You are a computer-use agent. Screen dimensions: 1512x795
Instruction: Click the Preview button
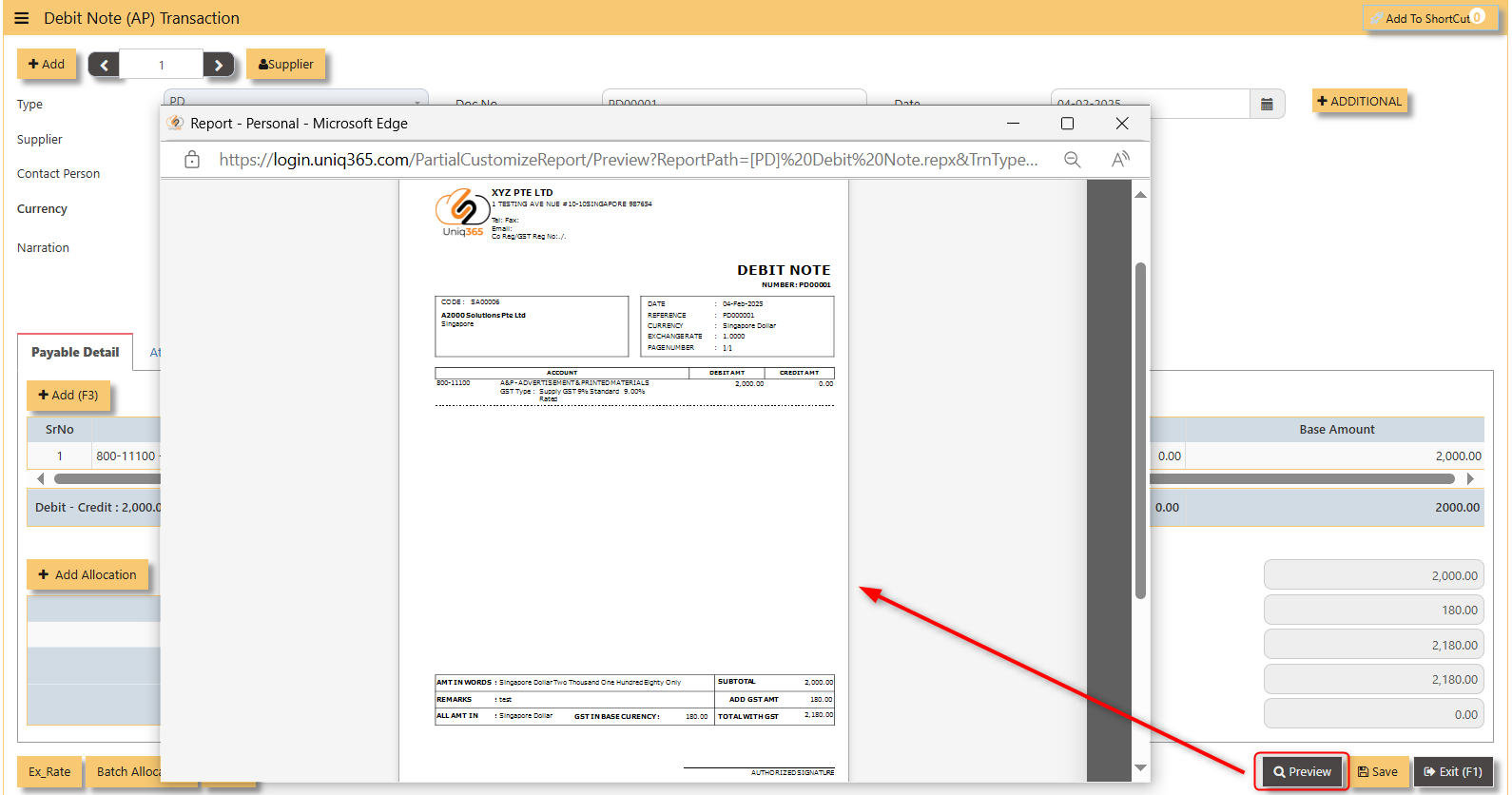click(x=1302, y=771)
